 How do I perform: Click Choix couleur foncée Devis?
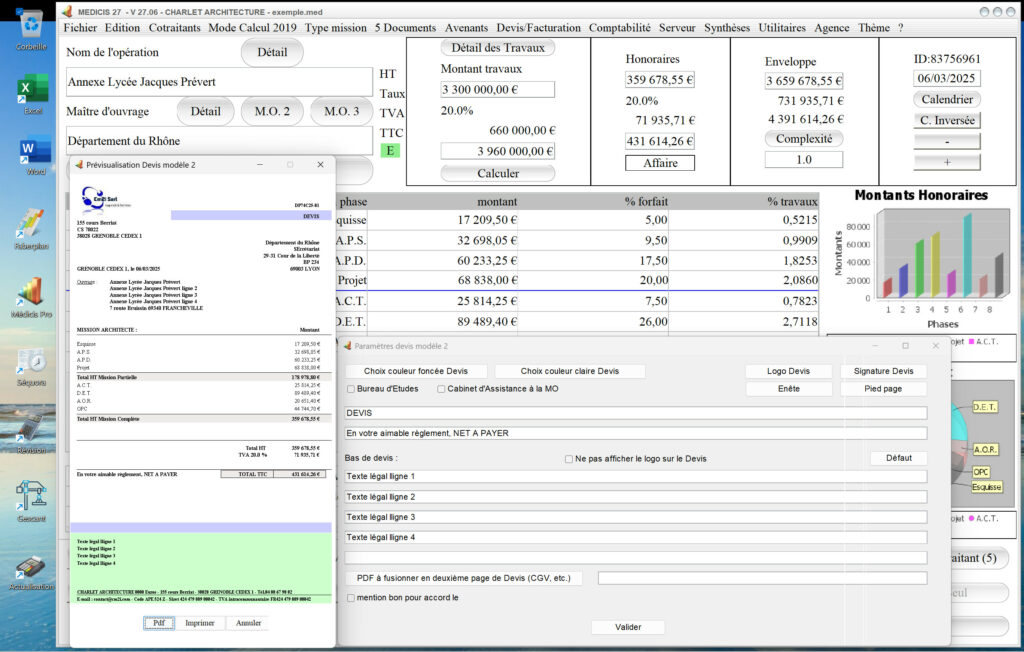415,371
